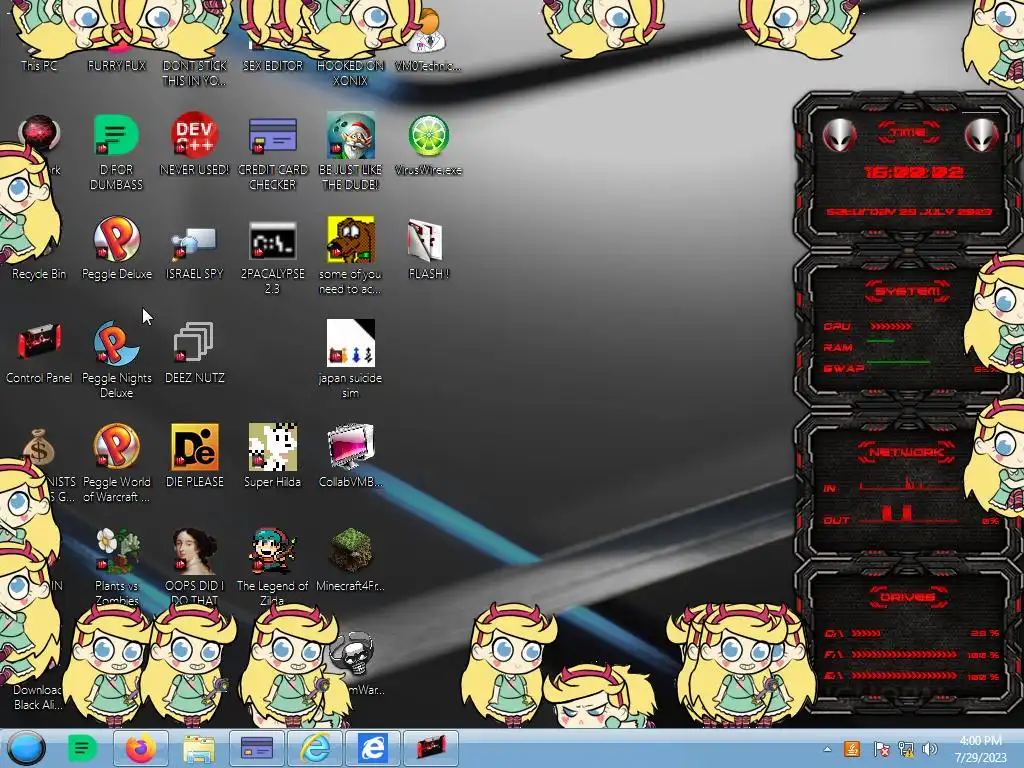Select the Peggle Deluxe desktop icon
1024x768 pixels.
pos(116,240)
